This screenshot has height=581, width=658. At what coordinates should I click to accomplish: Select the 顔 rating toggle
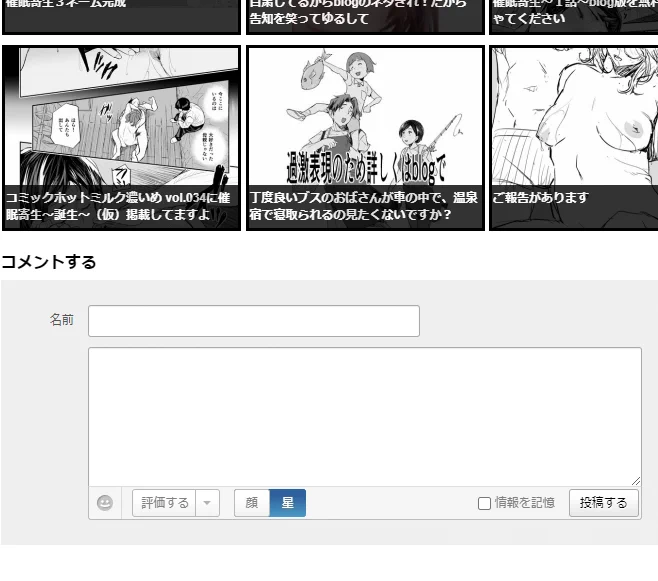tap(252, 503)
